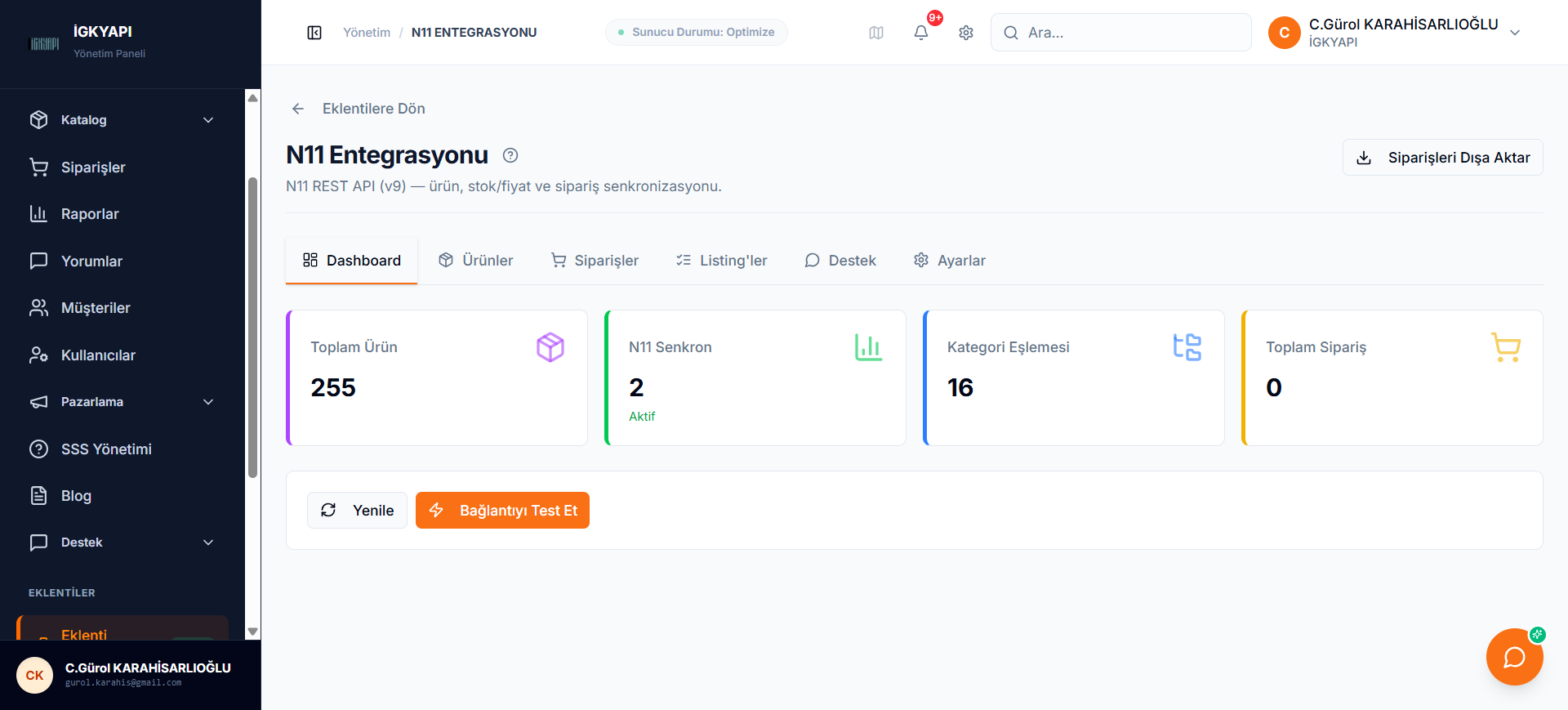This screenshot has height=710, width=1568.
Task: Click the Müşteriler people icon
Action: 38,308
